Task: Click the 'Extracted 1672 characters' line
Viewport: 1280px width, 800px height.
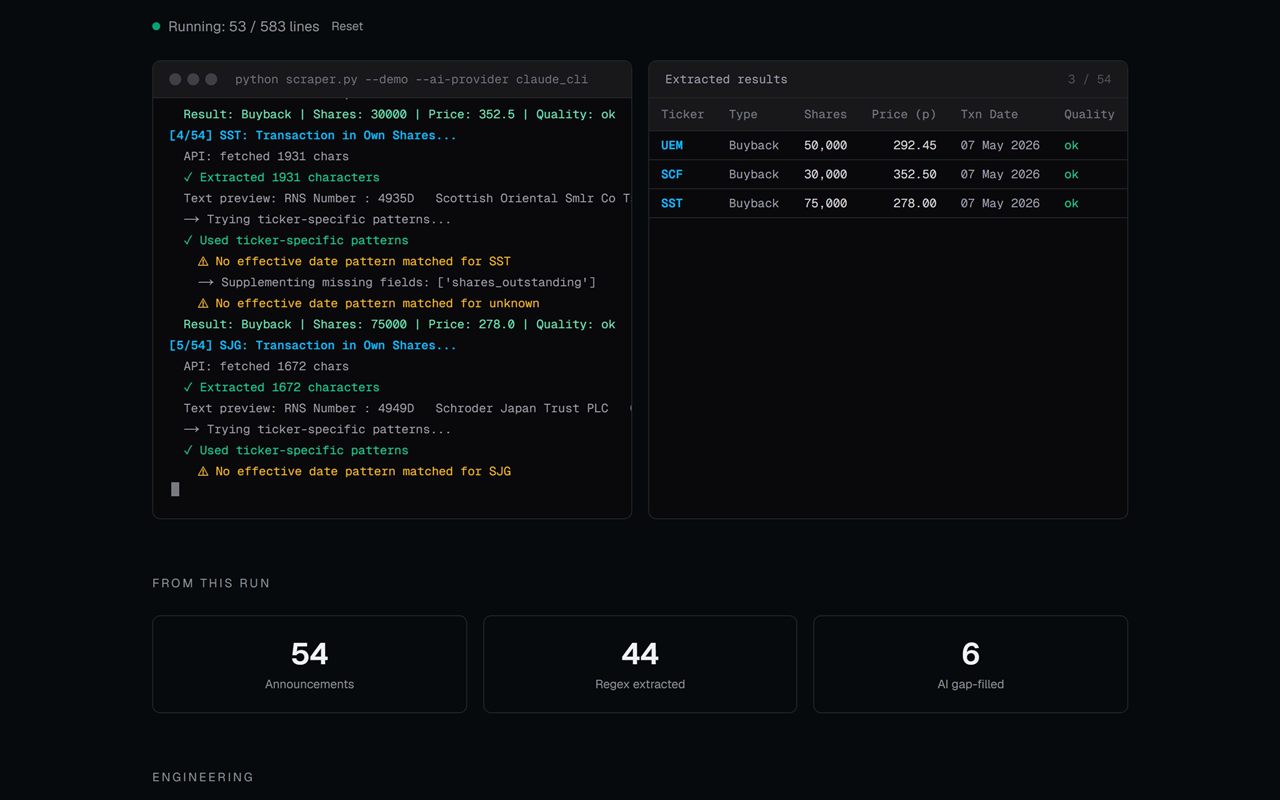Action: pos(281,387)
